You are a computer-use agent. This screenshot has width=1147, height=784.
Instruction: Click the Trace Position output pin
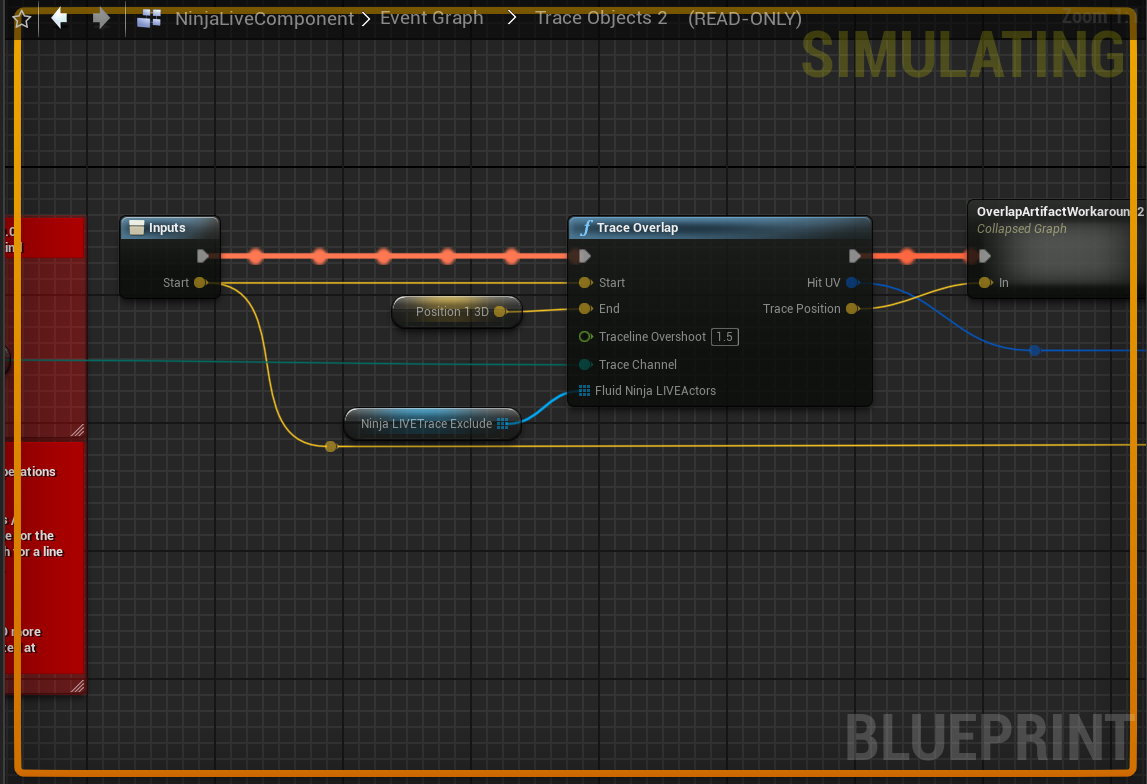pyautogui.click(x=852, y=309)
